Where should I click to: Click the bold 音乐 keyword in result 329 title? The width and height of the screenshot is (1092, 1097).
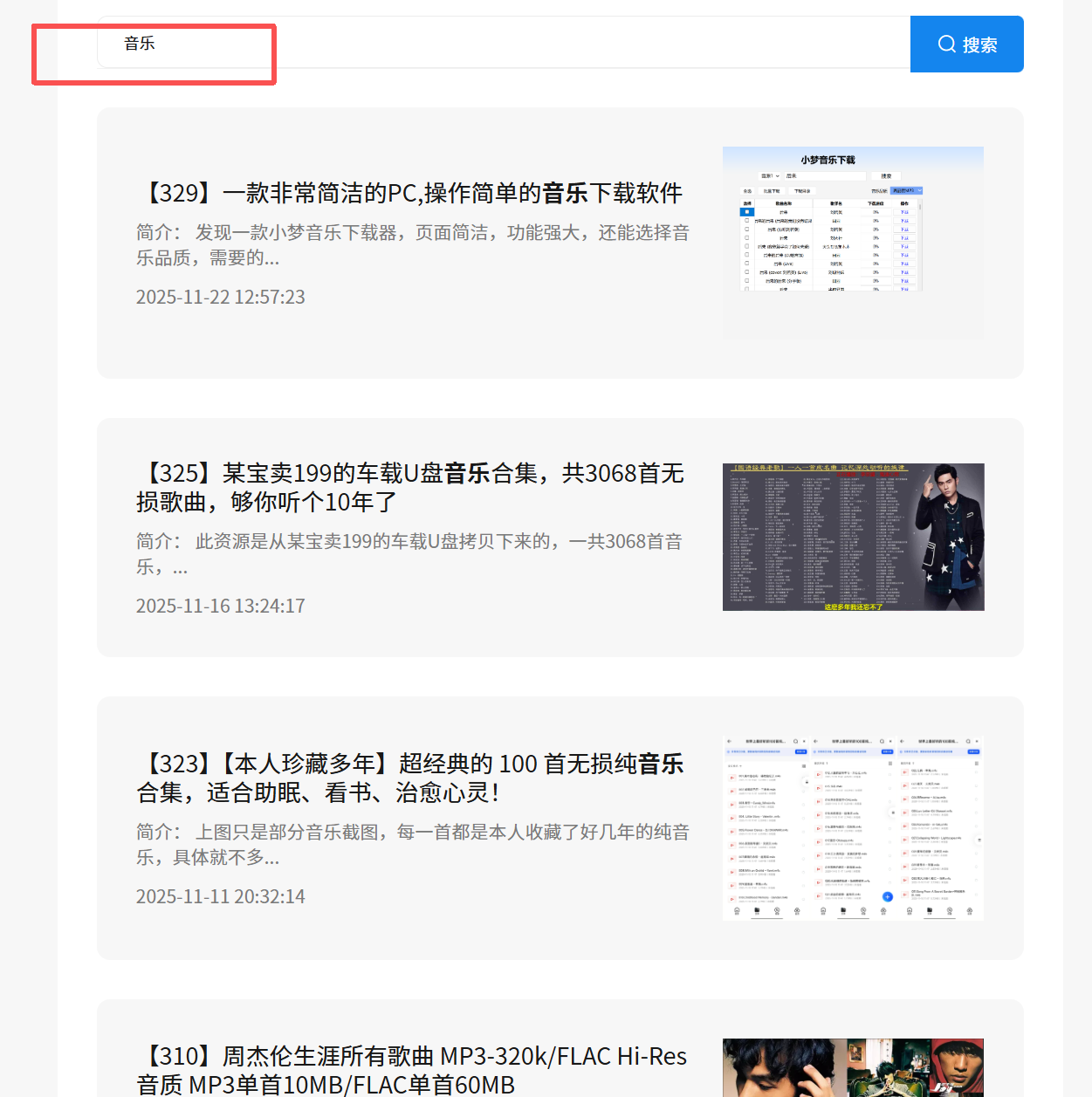pyautogui.click(x=565, y=193)
